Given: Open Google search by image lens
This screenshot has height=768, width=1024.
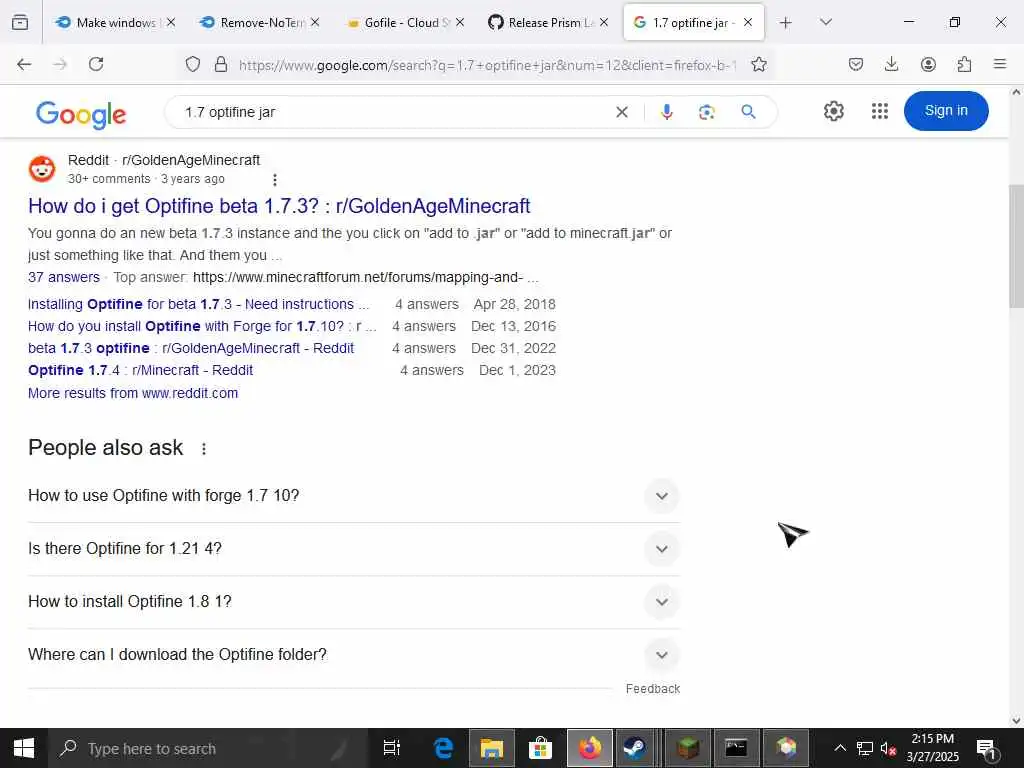Looking at the screenshot, I should (x=707, y=112).
